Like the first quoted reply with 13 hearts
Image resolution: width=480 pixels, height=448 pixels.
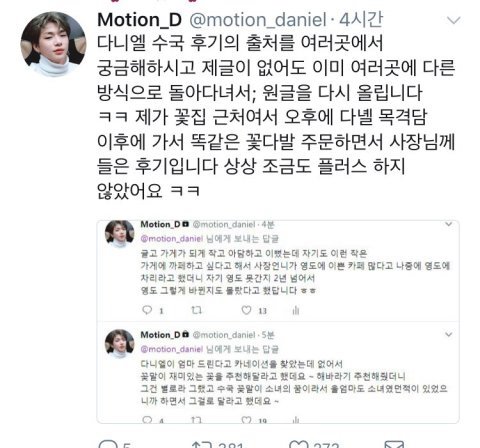pyautogui.click(x=246, y=310)
